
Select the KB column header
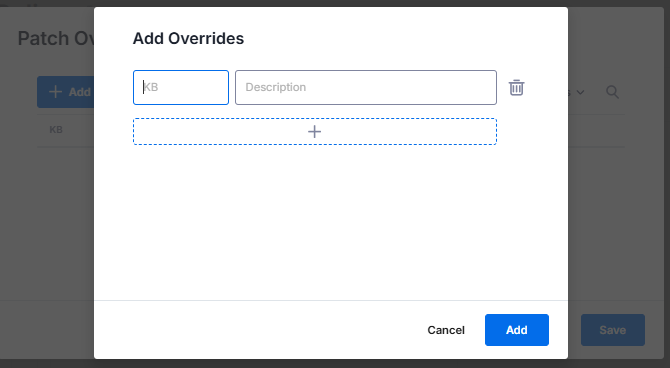pyautogui.click(x=56, y=130)
